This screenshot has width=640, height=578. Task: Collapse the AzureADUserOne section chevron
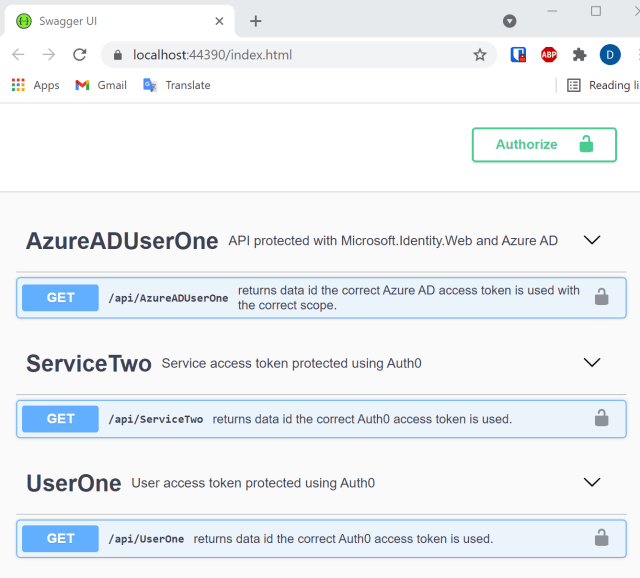pos(592,240)
